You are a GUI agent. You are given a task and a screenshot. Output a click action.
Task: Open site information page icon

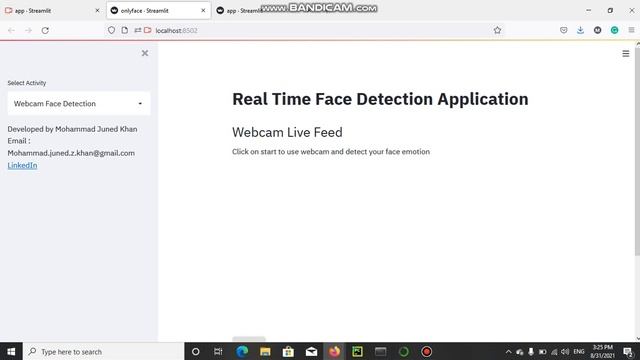(125, 30)
